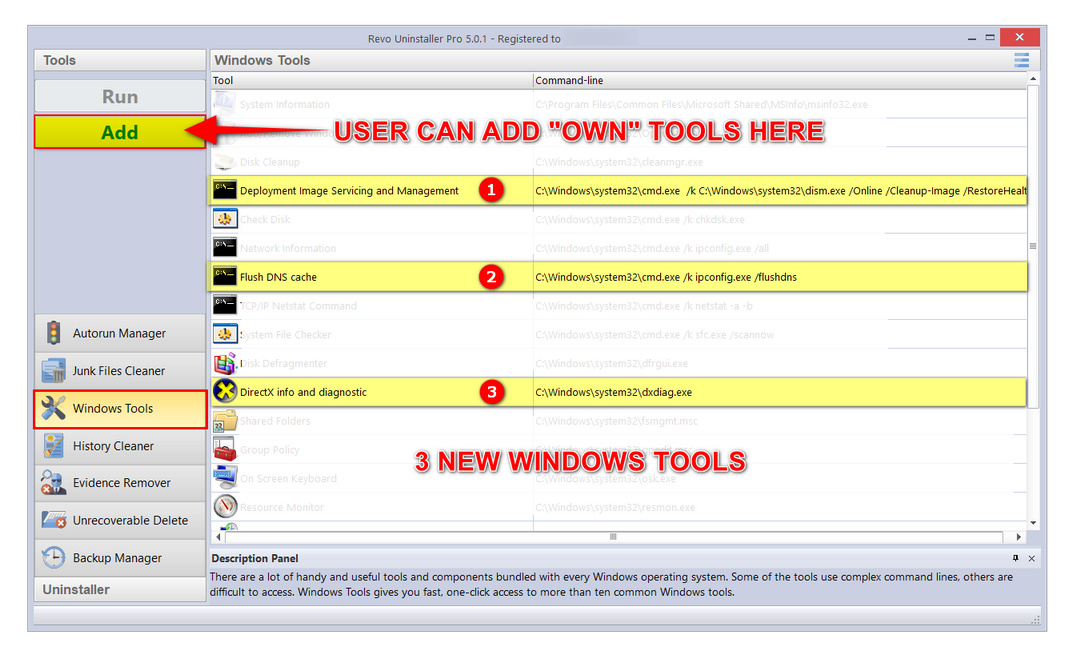Select the TCP/IP Netstat Command row
Image resolution: width=1073 pixels, height=655 pixels.
point(617,305)
